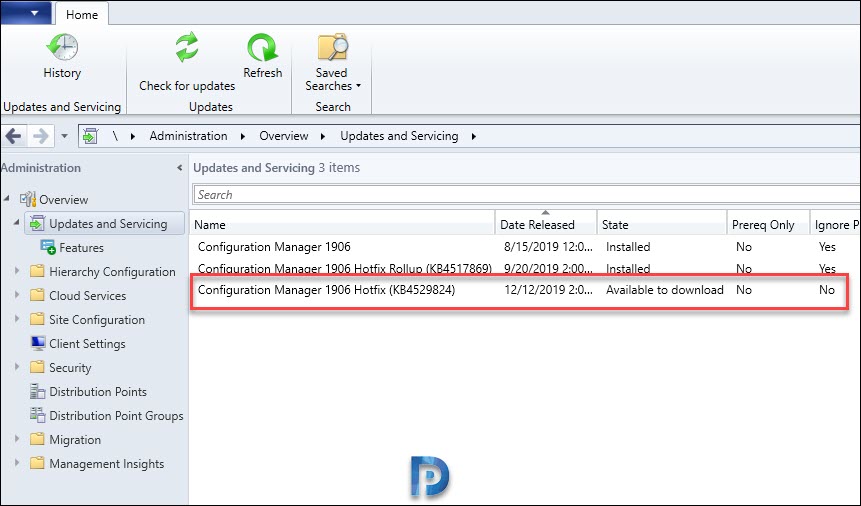This screenshot has height=506, width=861.
Task: Click the Check for updates green arrows icon
Action: pos(187,47)
